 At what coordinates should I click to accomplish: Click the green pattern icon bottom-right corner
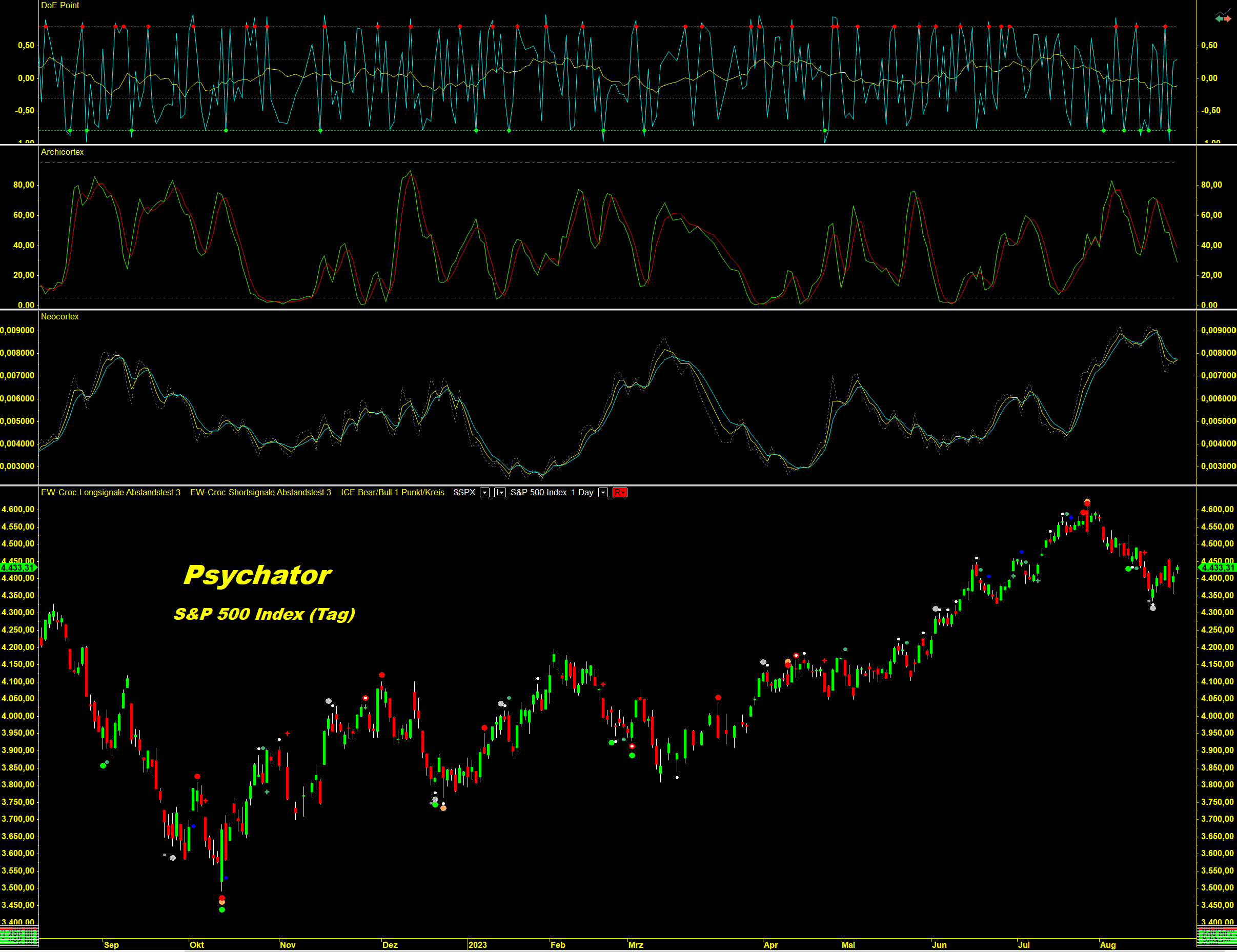tap(1216, 936)
